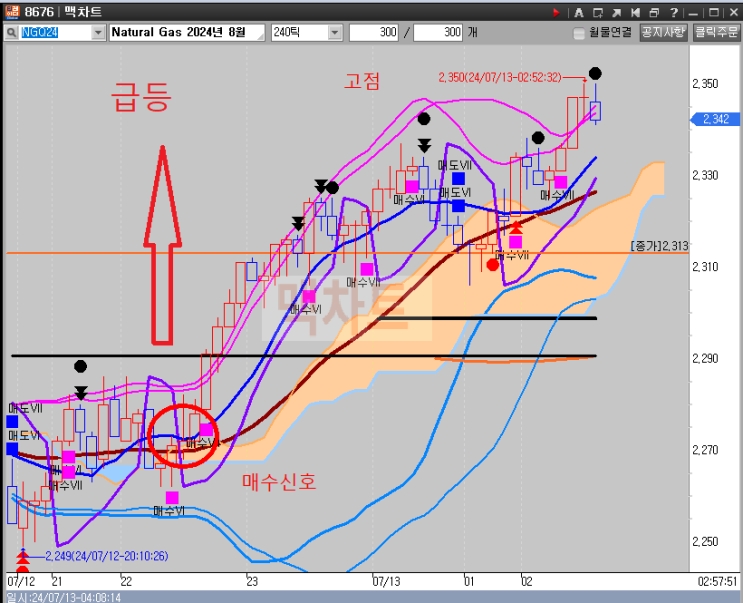Click the screen capture icon next to the A icon
This screenshot has width=743, height=603.
click(x=598, y=12)
